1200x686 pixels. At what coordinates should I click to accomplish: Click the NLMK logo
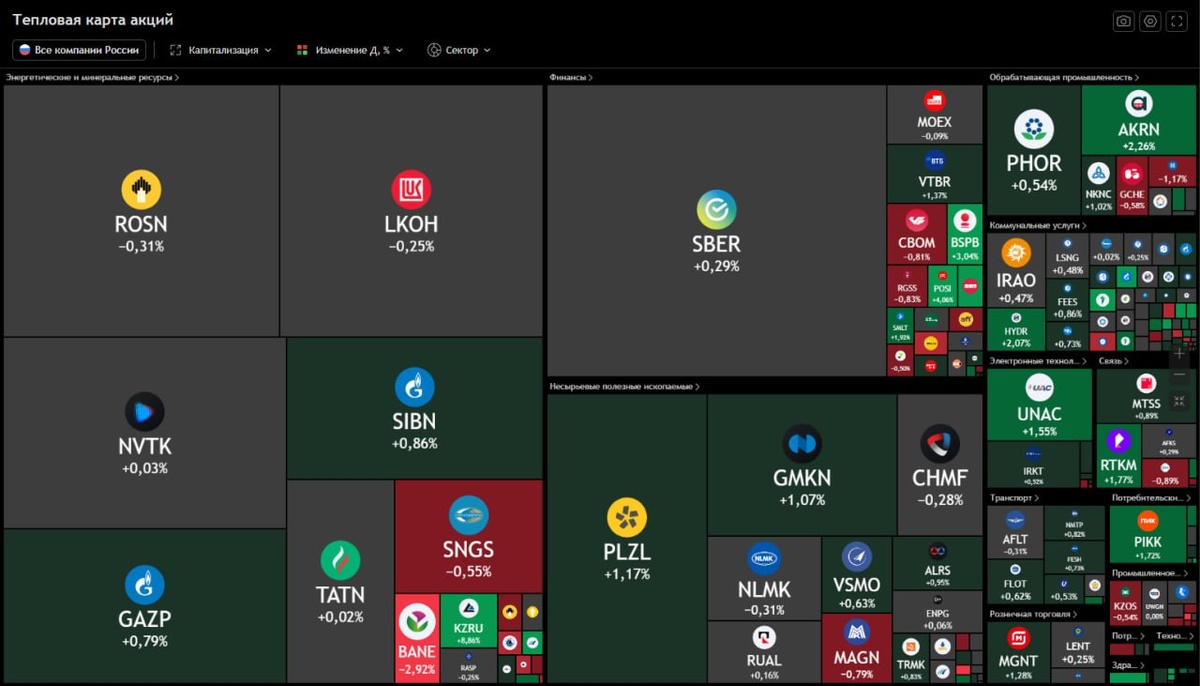point(764,559)
